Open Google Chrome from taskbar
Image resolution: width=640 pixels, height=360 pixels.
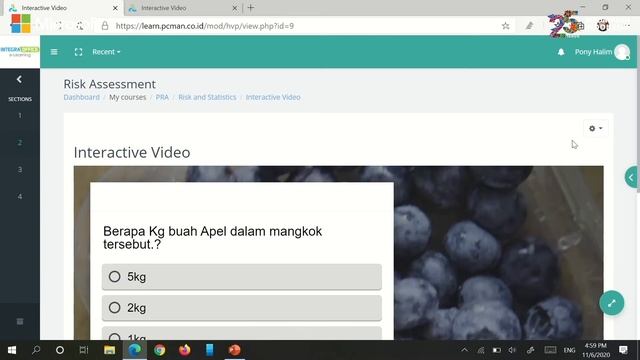(x=160, y=350)
